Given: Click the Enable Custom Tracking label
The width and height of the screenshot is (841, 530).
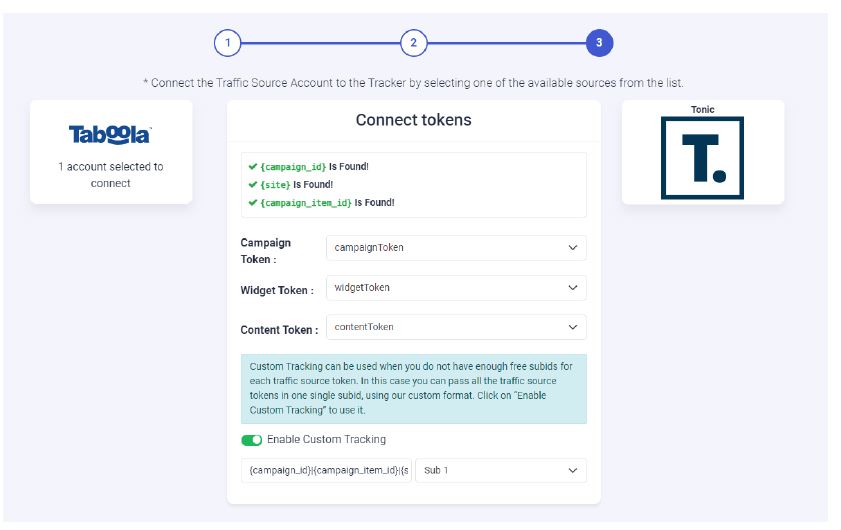Looking at the screenshot, I should click(326, 440).
